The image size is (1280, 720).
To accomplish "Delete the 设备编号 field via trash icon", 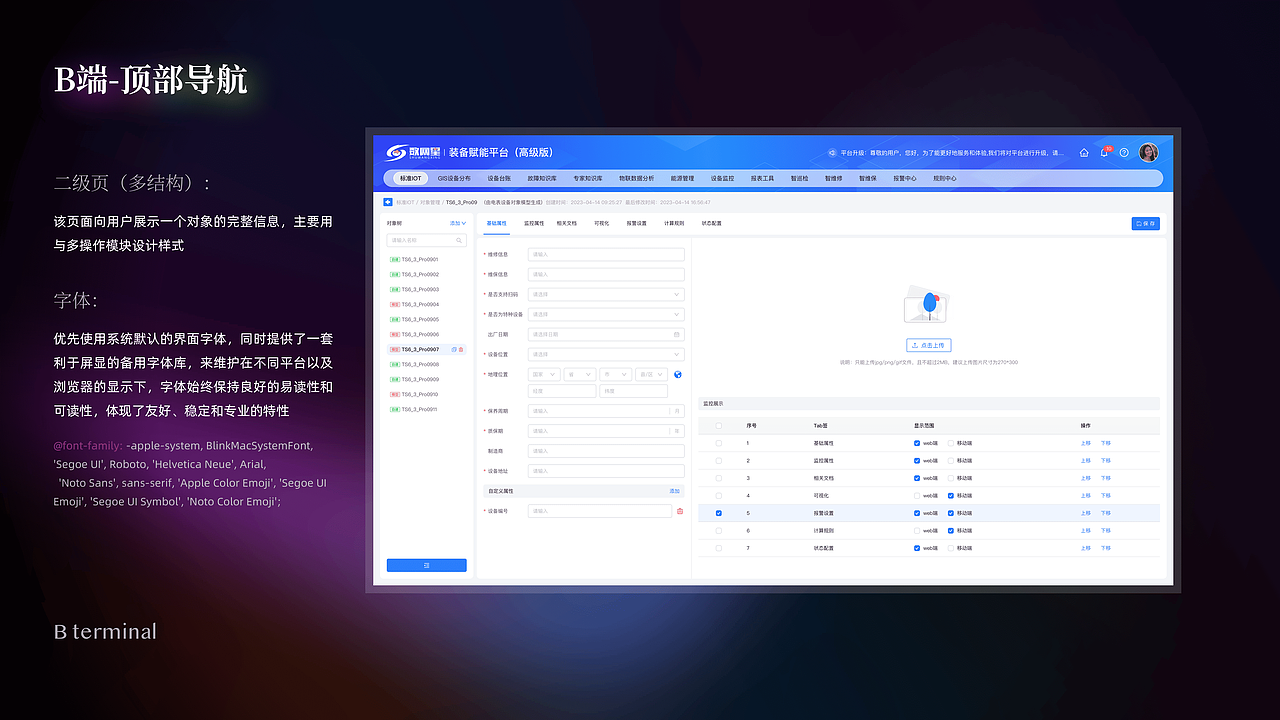I will 679,510.
